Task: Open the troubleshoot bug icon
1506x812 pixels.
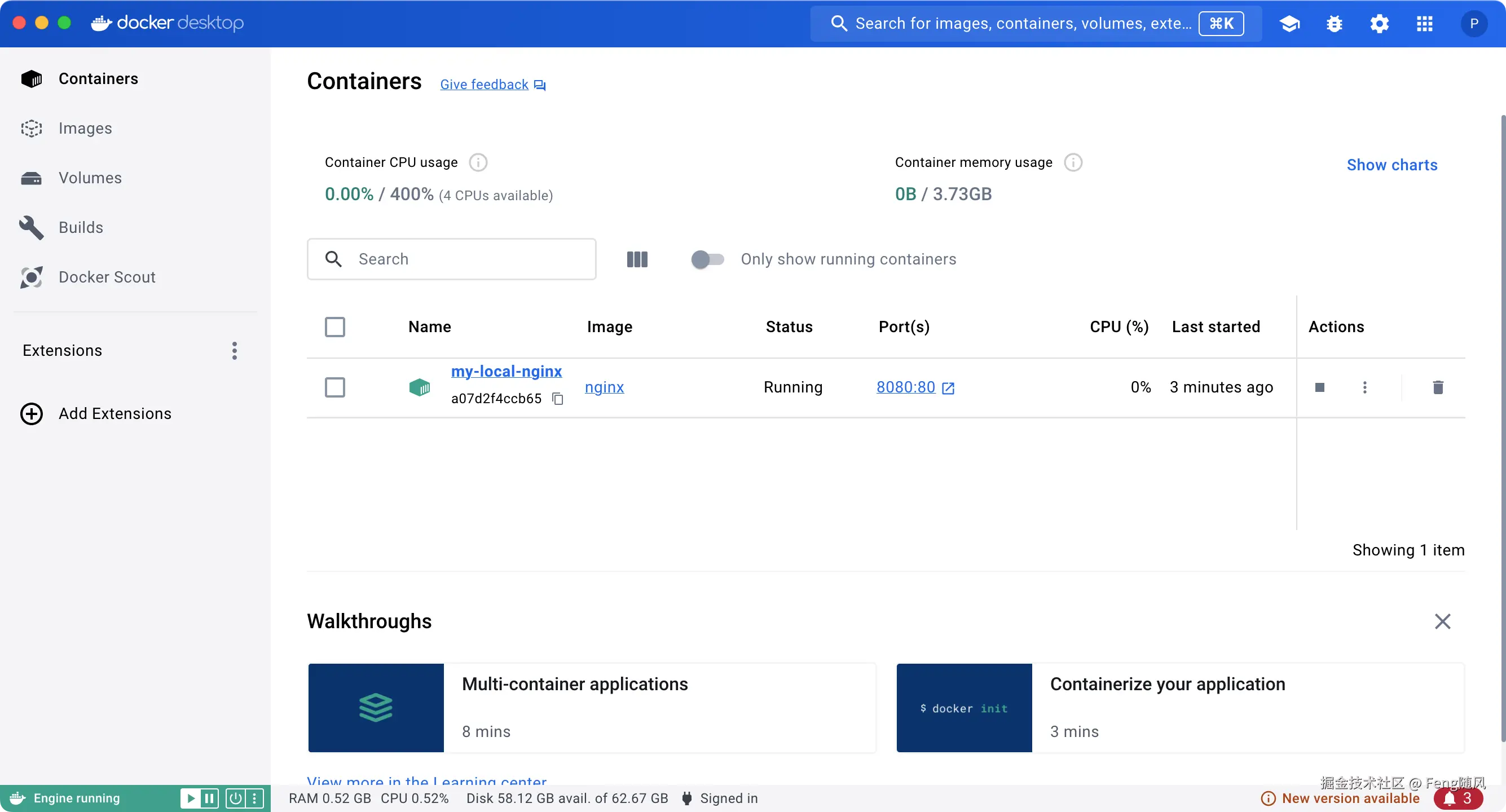Action: click(1334, 23)
